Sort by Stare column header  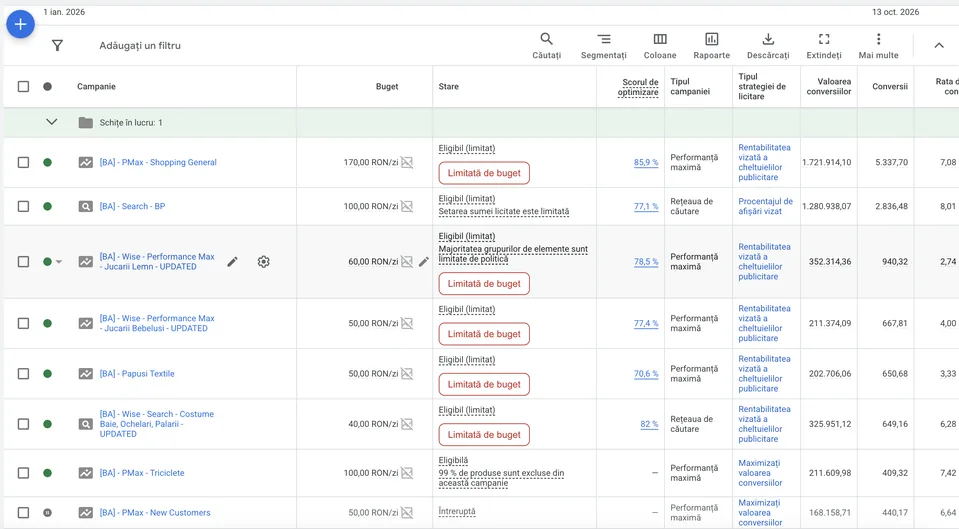click(448, 86)
